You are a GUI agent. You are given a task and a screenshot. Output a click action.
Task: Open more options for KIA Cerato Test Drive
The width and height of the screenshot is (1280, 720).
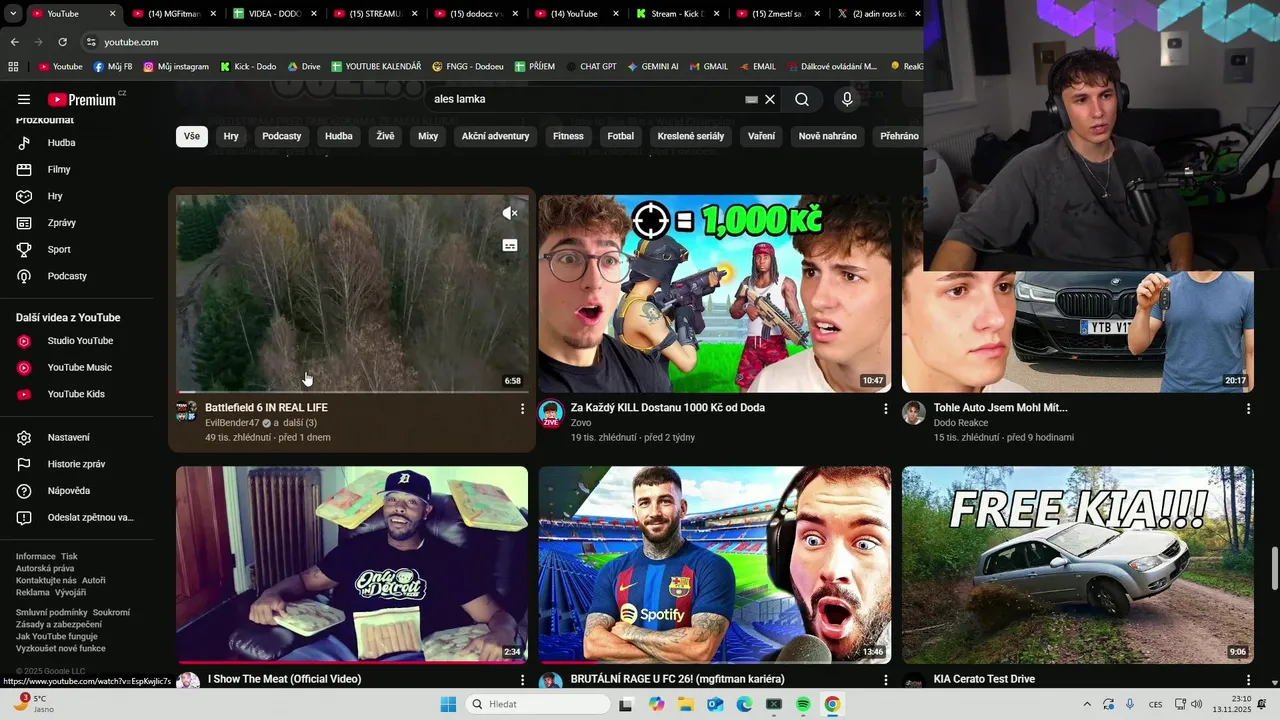1248,680
